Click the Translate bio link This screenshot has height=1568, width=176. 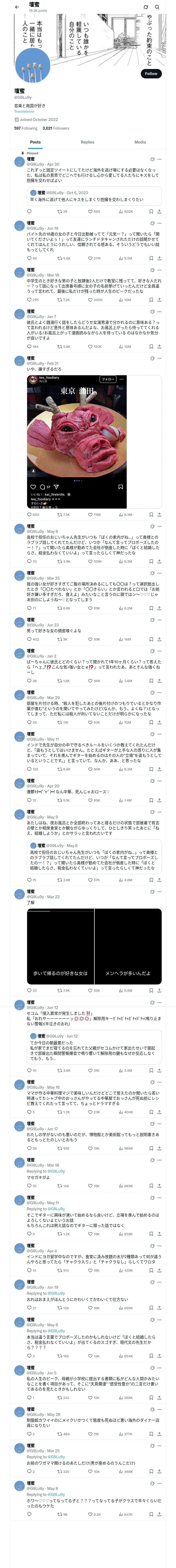24,111
